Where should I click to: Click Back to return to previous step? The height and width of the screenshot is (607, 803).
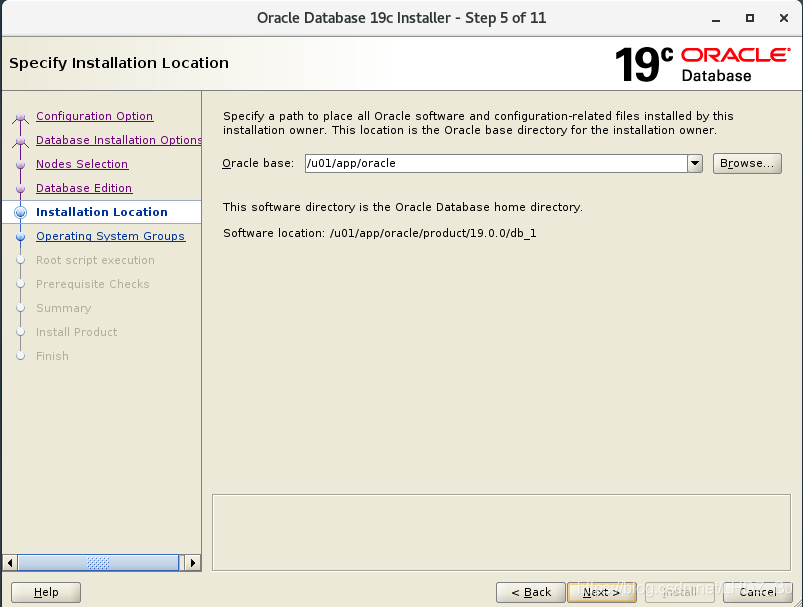point(530,592)
